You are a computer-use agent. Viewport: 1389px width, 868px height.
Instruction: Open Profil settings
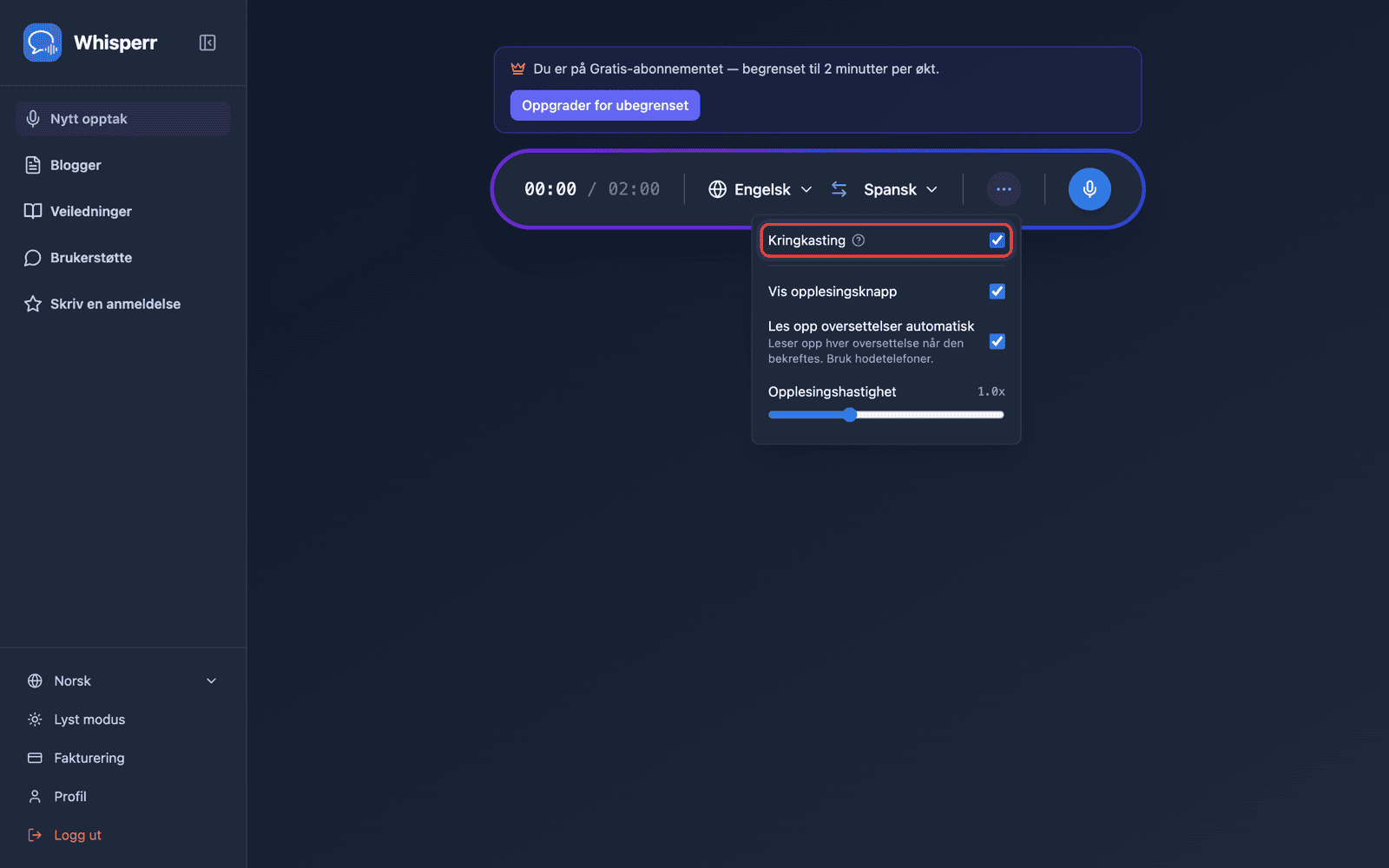[122, 797]
